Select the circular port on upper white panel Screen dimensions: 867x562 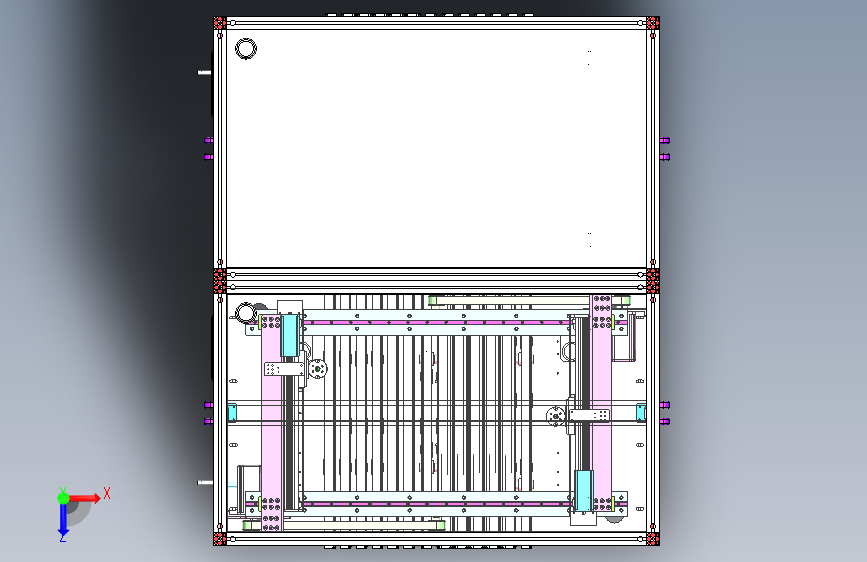[x=246, y=49]
